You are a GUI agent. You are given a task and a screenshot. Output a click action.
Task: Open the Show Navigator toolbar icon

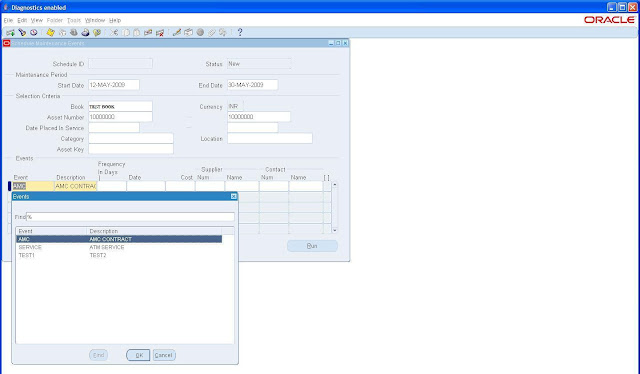tap(33, 33)
